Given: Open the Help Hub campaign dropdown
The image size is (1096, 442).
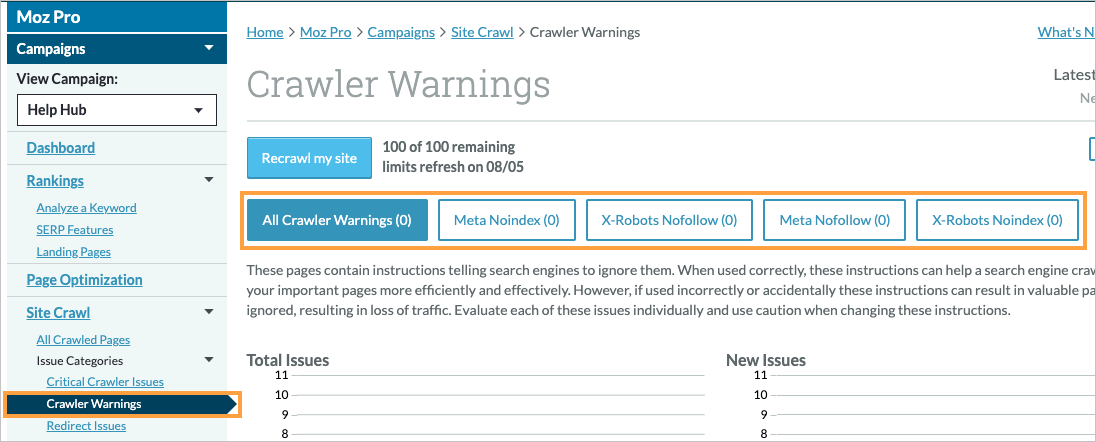Looking at the screenshot, I should pos(117,110).
